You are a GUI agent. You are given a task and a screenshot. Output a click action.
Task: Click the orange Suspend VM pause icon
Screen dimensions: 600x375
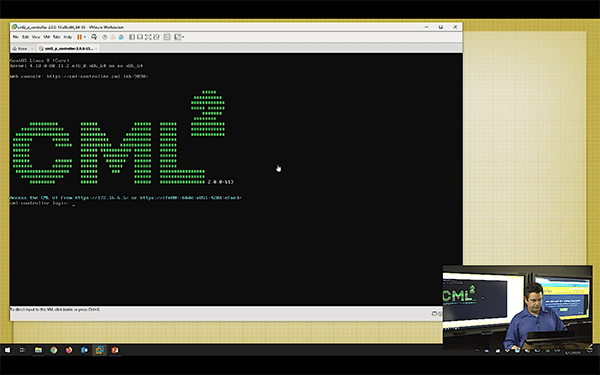(x=79, y=37)
